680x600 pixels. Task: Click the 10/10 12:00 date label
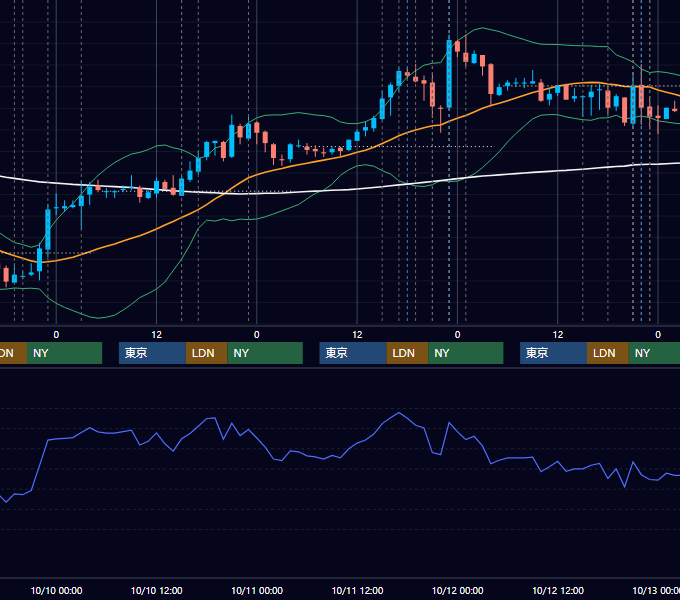coord(157,590)
